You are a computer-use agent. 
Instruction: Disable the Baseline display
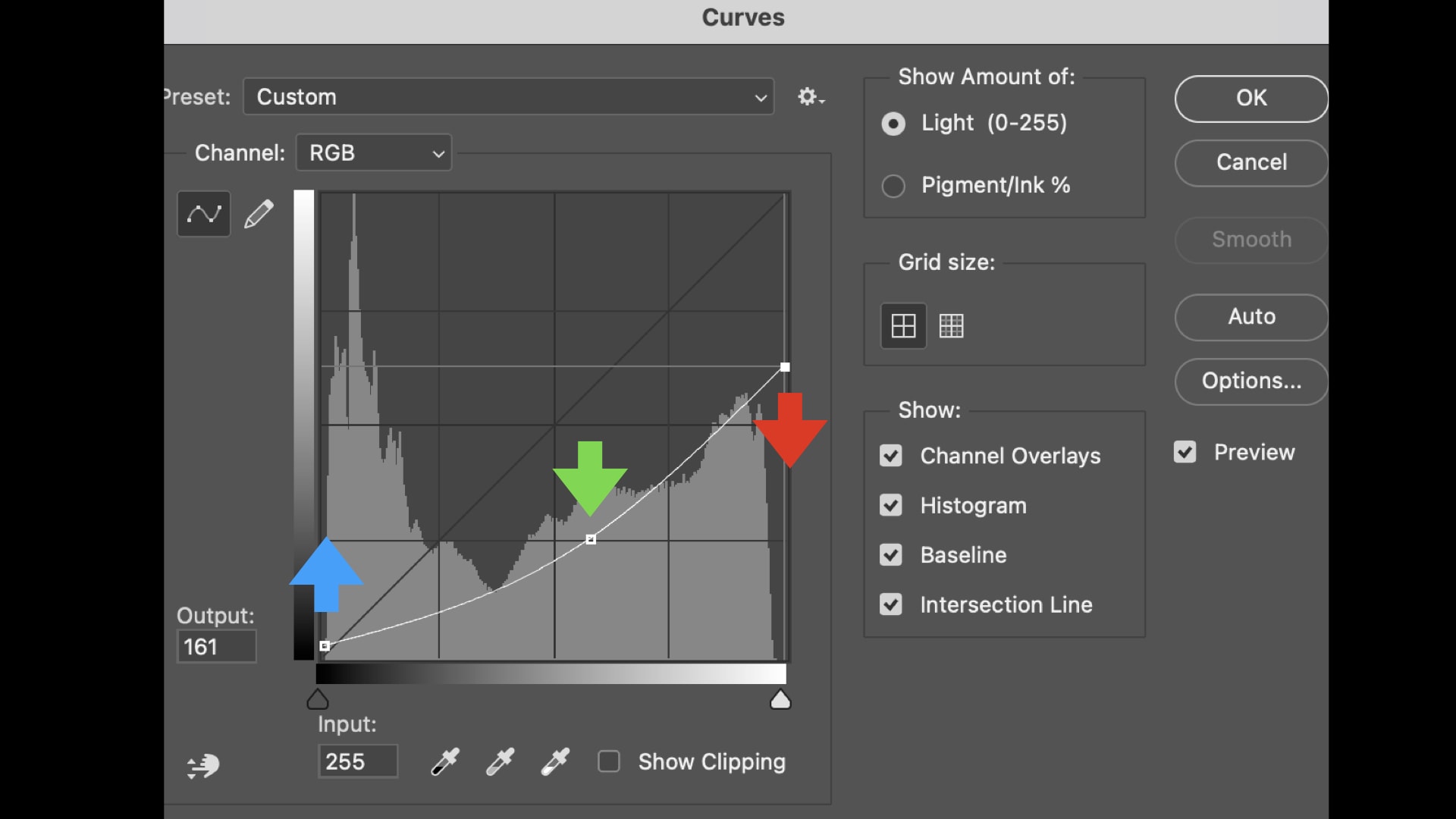pyautogui.click(x=891, y=554)
